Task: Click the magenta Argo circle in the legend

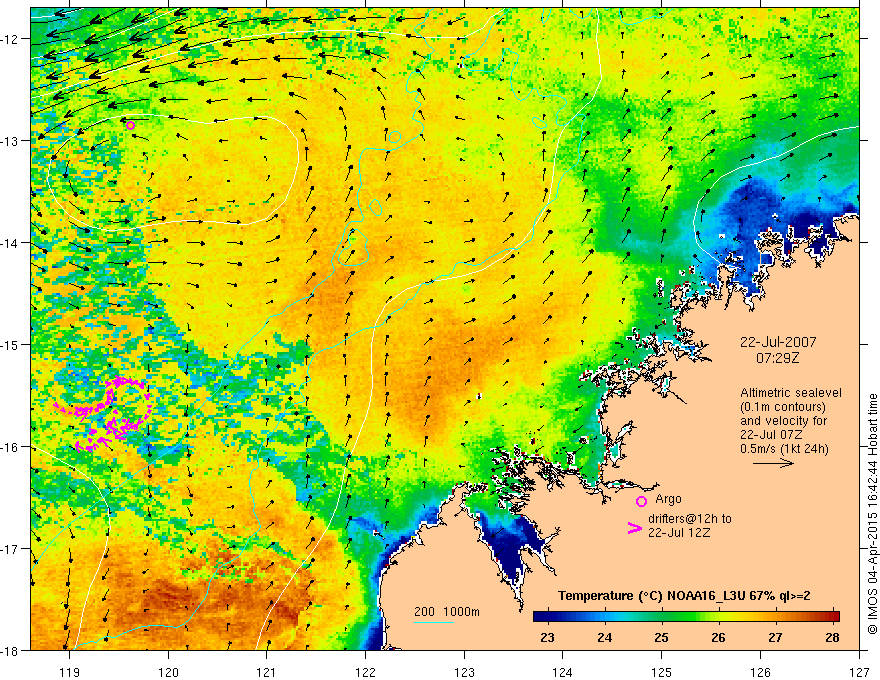Action: [641, 501]
